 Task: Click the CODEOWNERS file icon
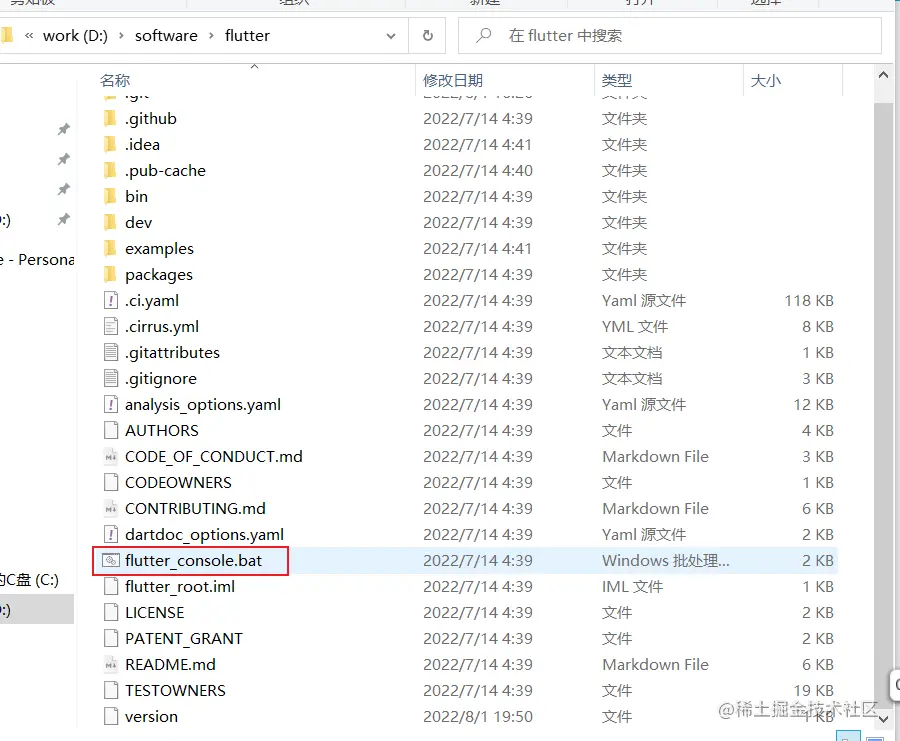coord(111,482)
